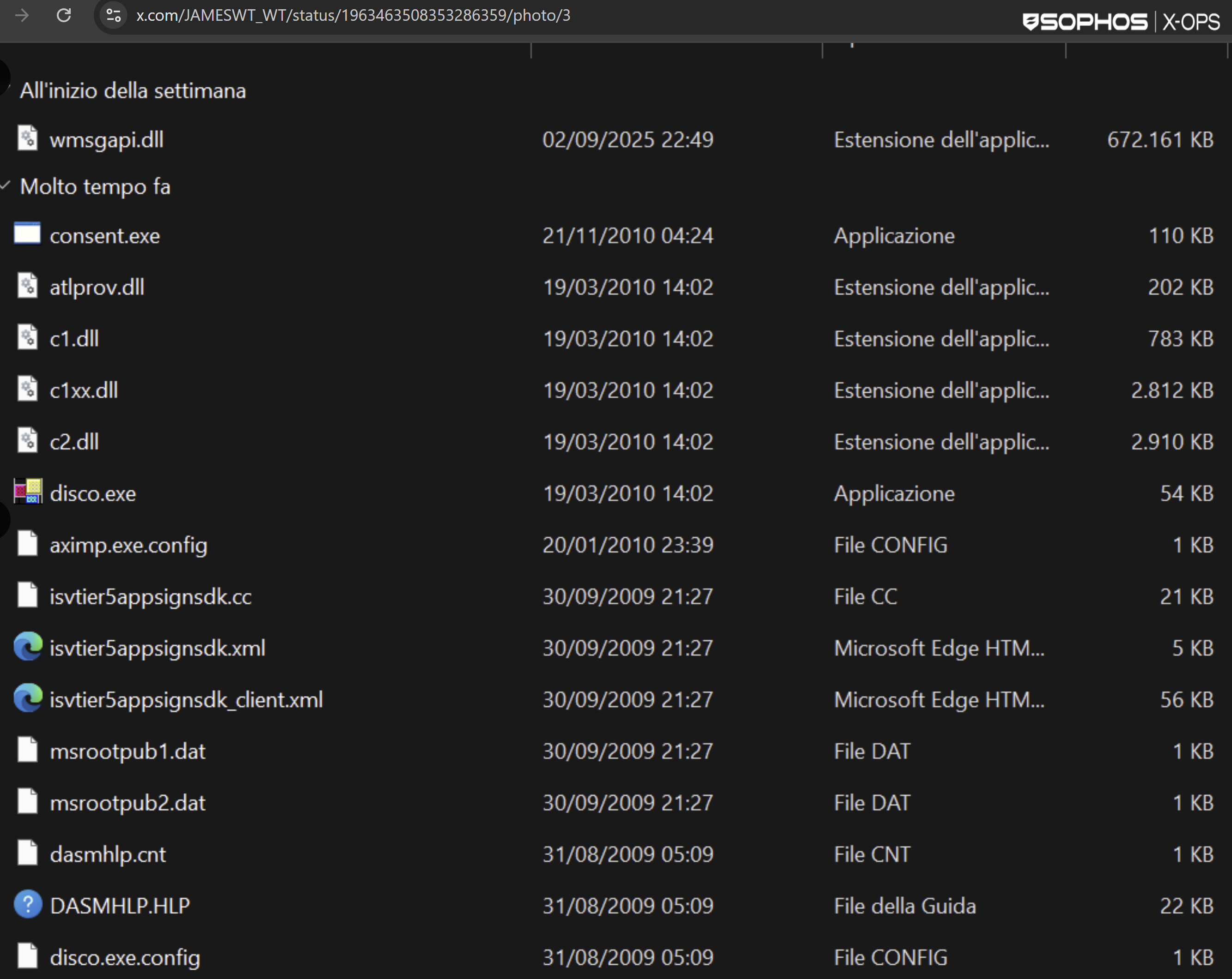Select the file c1xx.dll
Screen dimensions: 1232x979
click(84, 389)
